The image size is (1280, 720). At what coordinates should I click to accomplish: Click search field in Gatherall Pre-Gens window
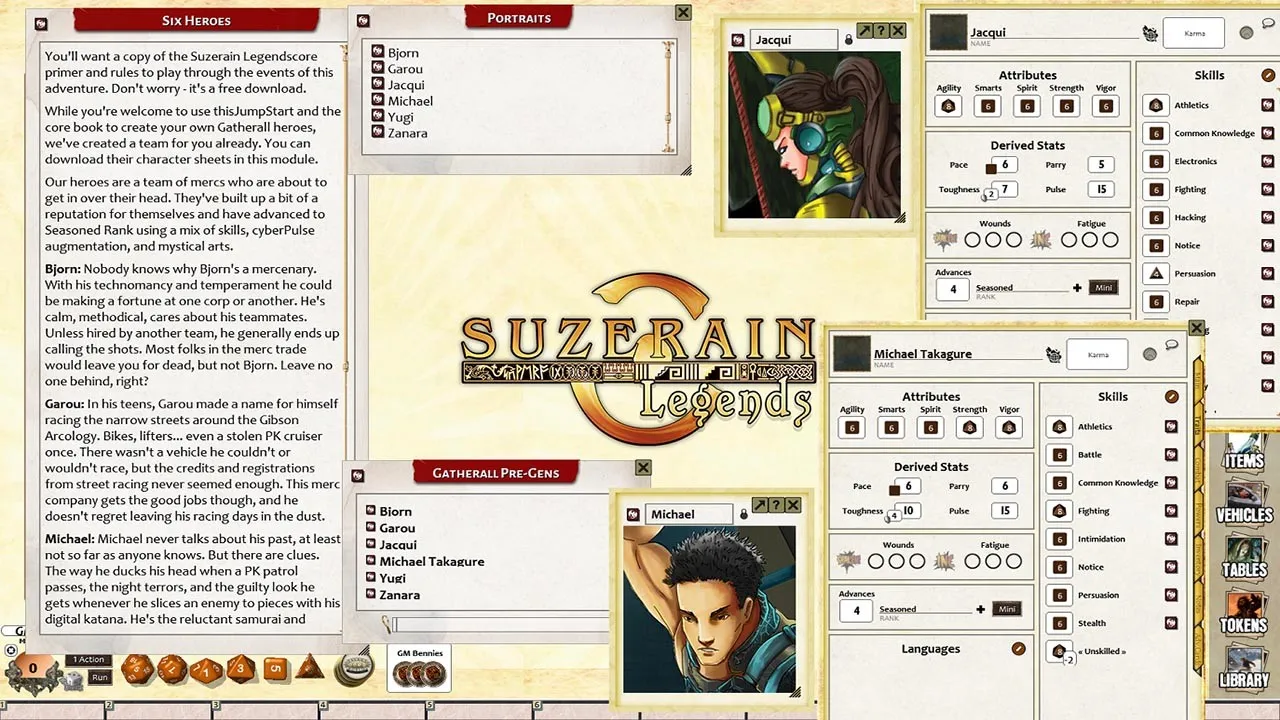500,625
